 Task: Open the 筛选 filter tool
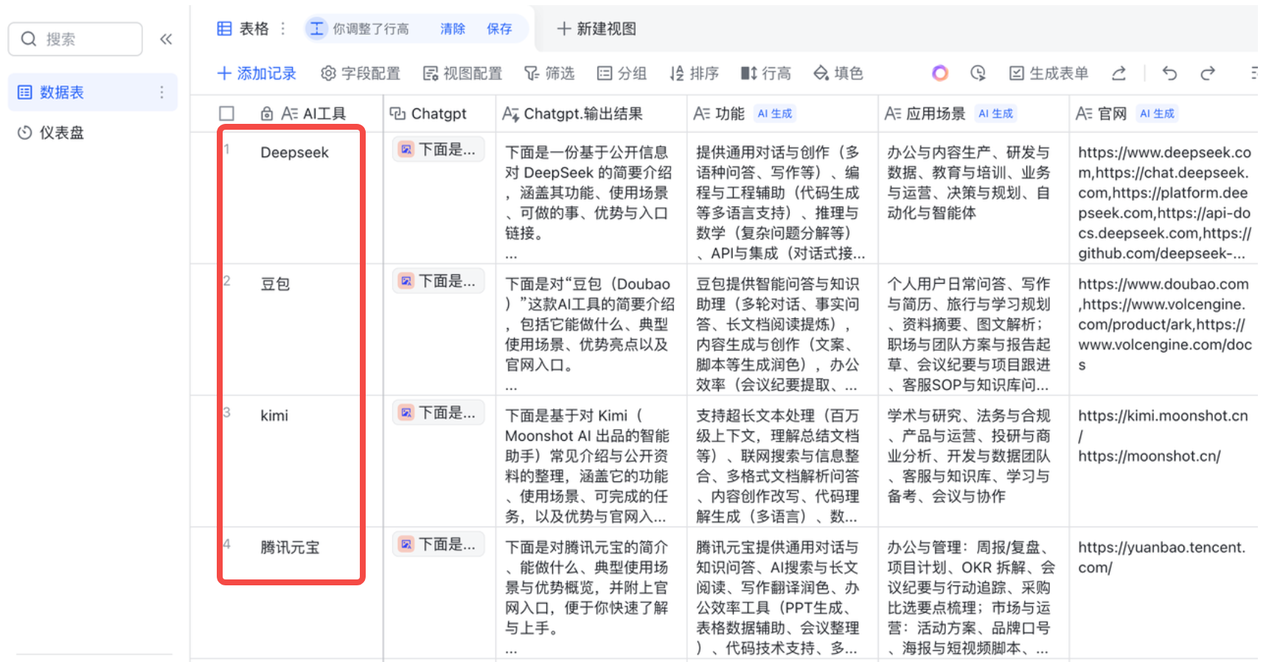549,73
